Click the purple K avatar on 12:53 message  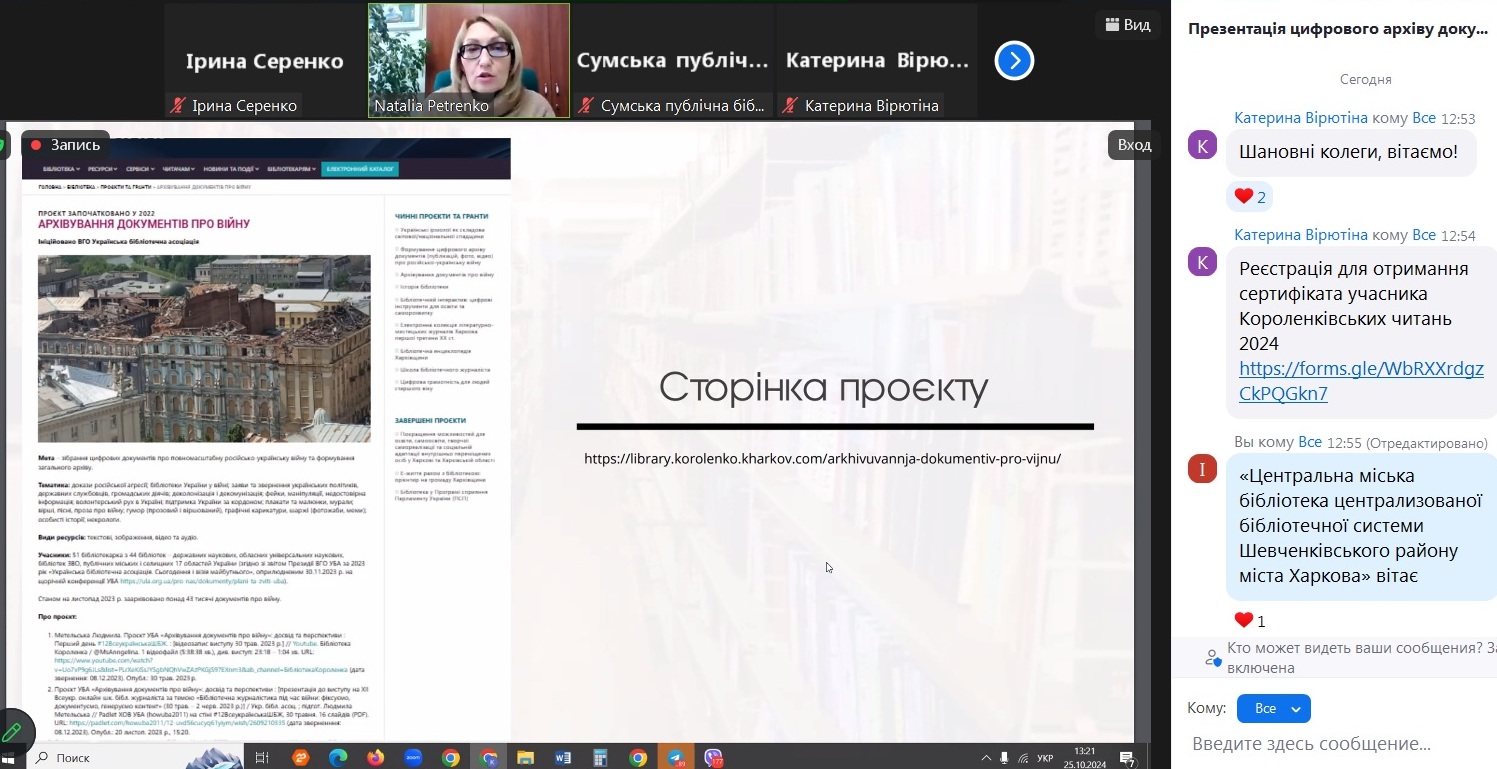point(1202,145)
